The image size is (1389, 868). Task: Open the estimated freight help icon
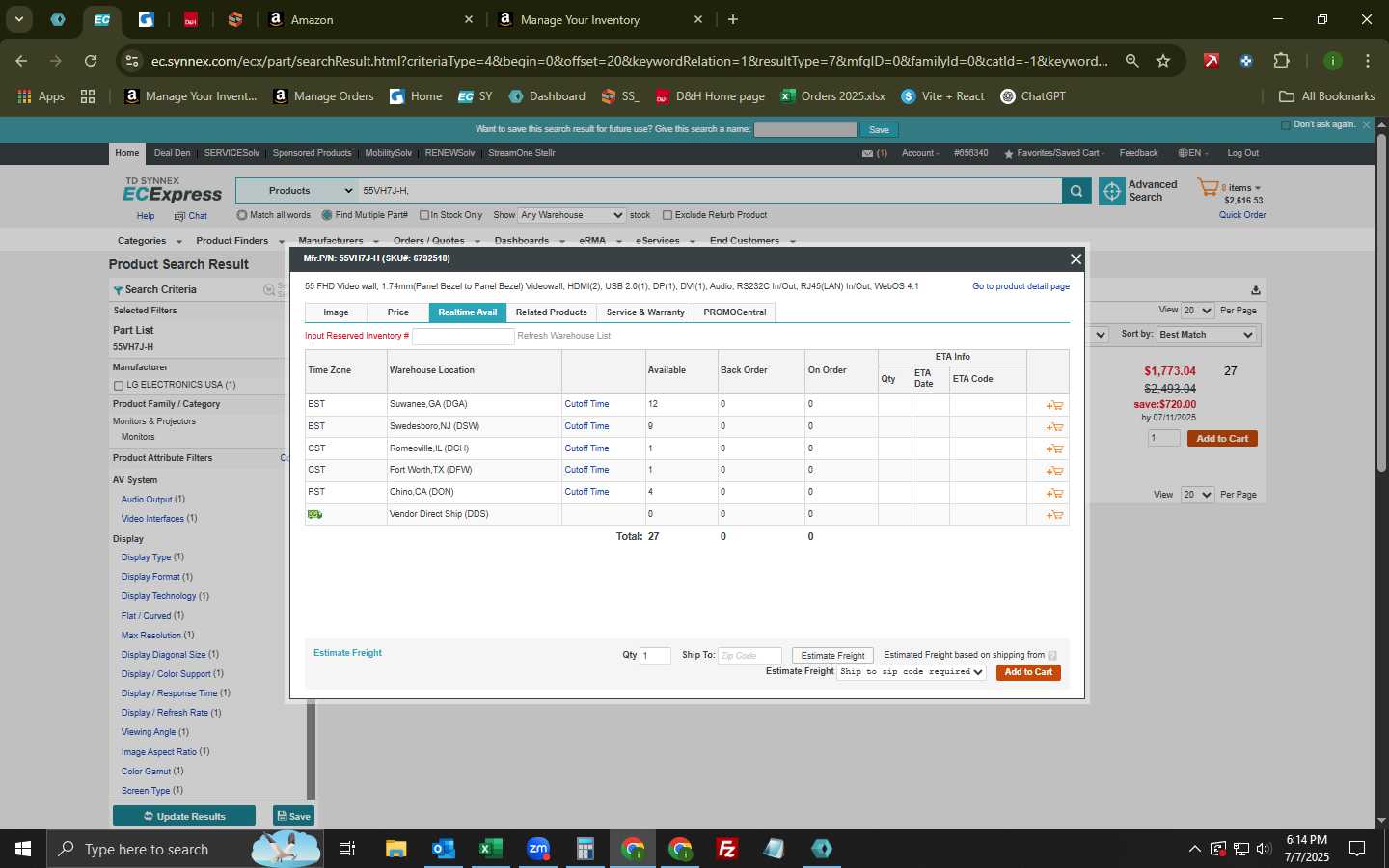tap(1052, 656)
